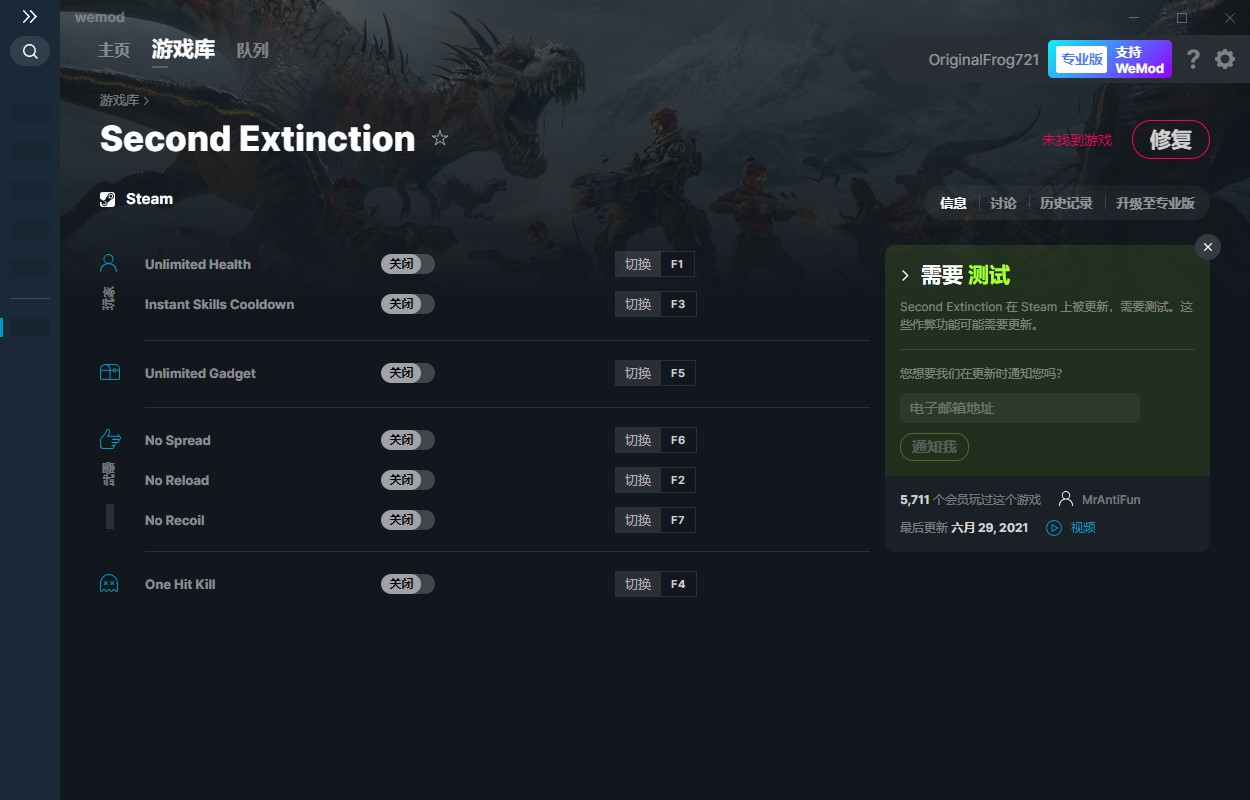Click the inventory chest icon beside Unlimited Gadget
Screen dimensions: 1250x800
pos(110,373)
